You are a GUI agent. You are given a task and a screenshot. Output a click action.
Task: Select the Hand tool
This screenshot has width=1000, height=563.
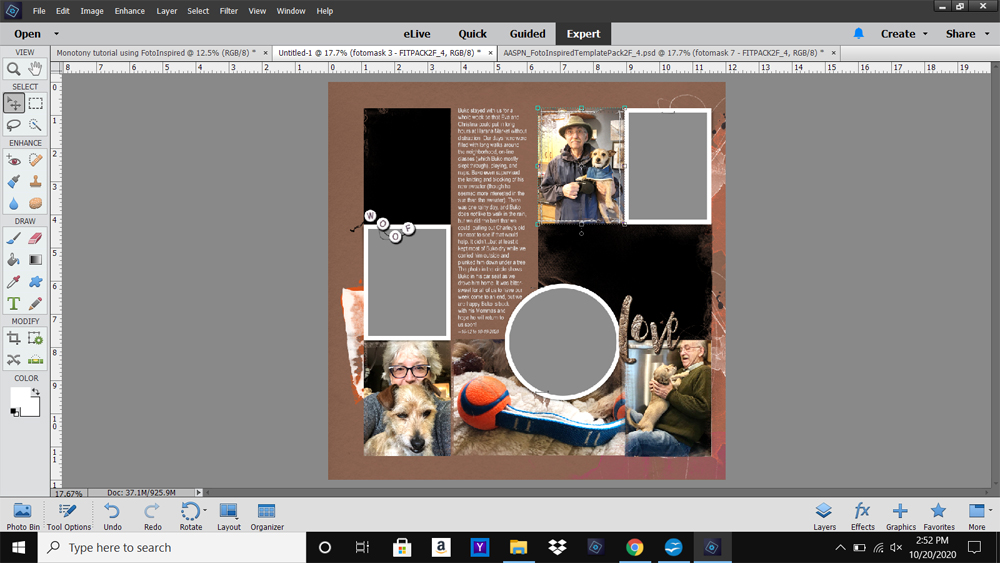click(x=36, y=68)
